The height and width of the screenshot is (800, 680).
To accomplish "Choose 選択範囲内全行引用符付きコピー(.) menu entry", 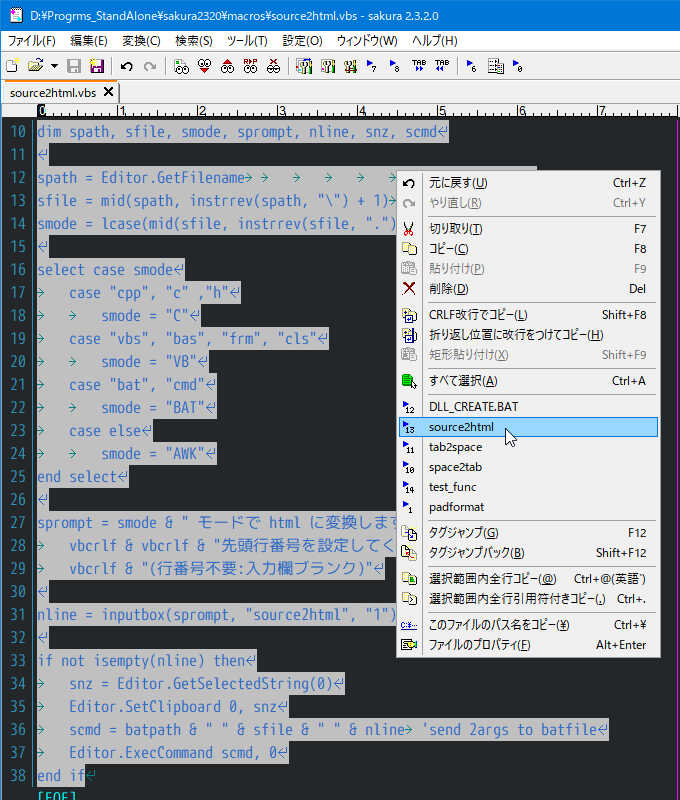I will coord(528,598).
